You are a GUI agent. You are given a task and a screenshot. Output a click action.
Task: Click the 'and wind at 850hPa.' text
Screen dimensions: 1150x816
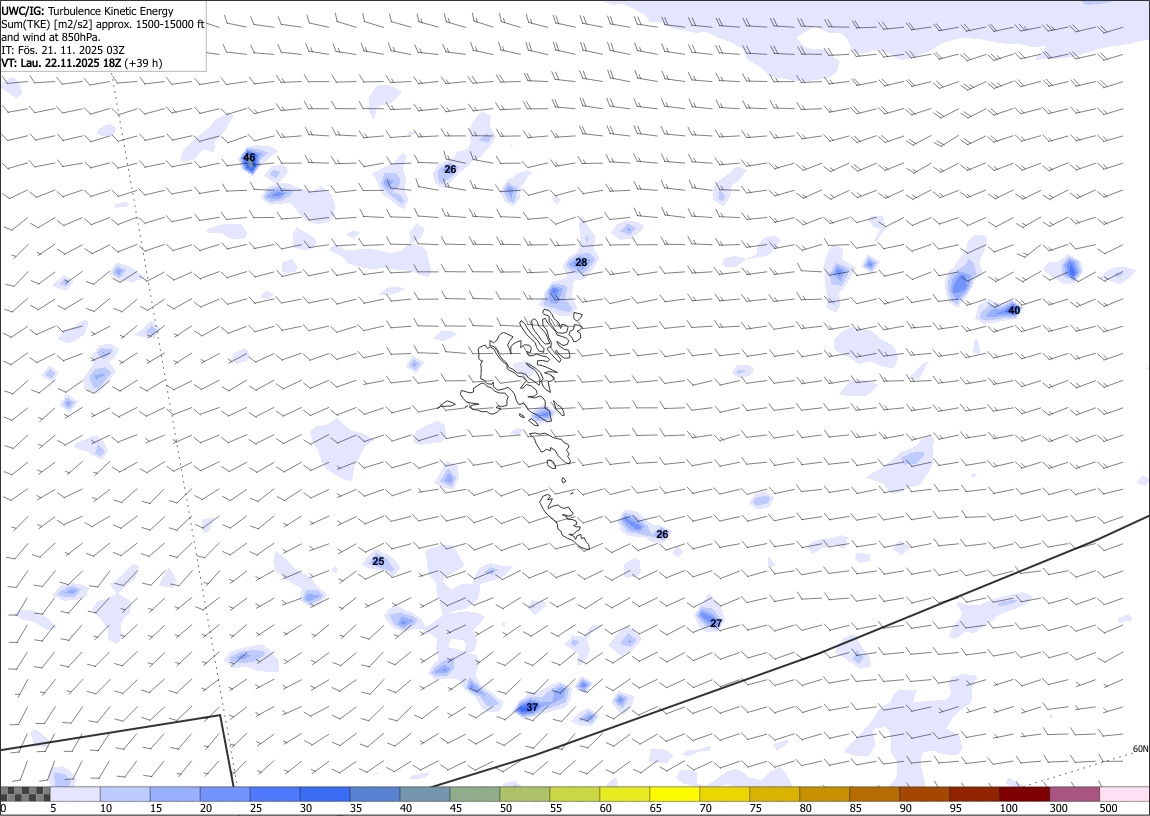point(51,37)
